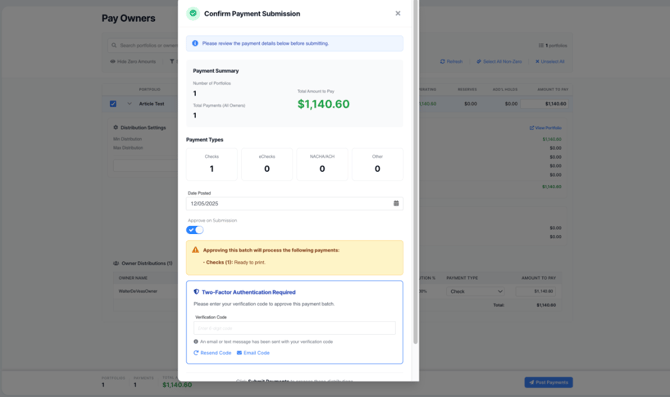Click the filter icon next to Hide Zero Amounts
This screenshot has width=670, height=397.
(172, 62)
